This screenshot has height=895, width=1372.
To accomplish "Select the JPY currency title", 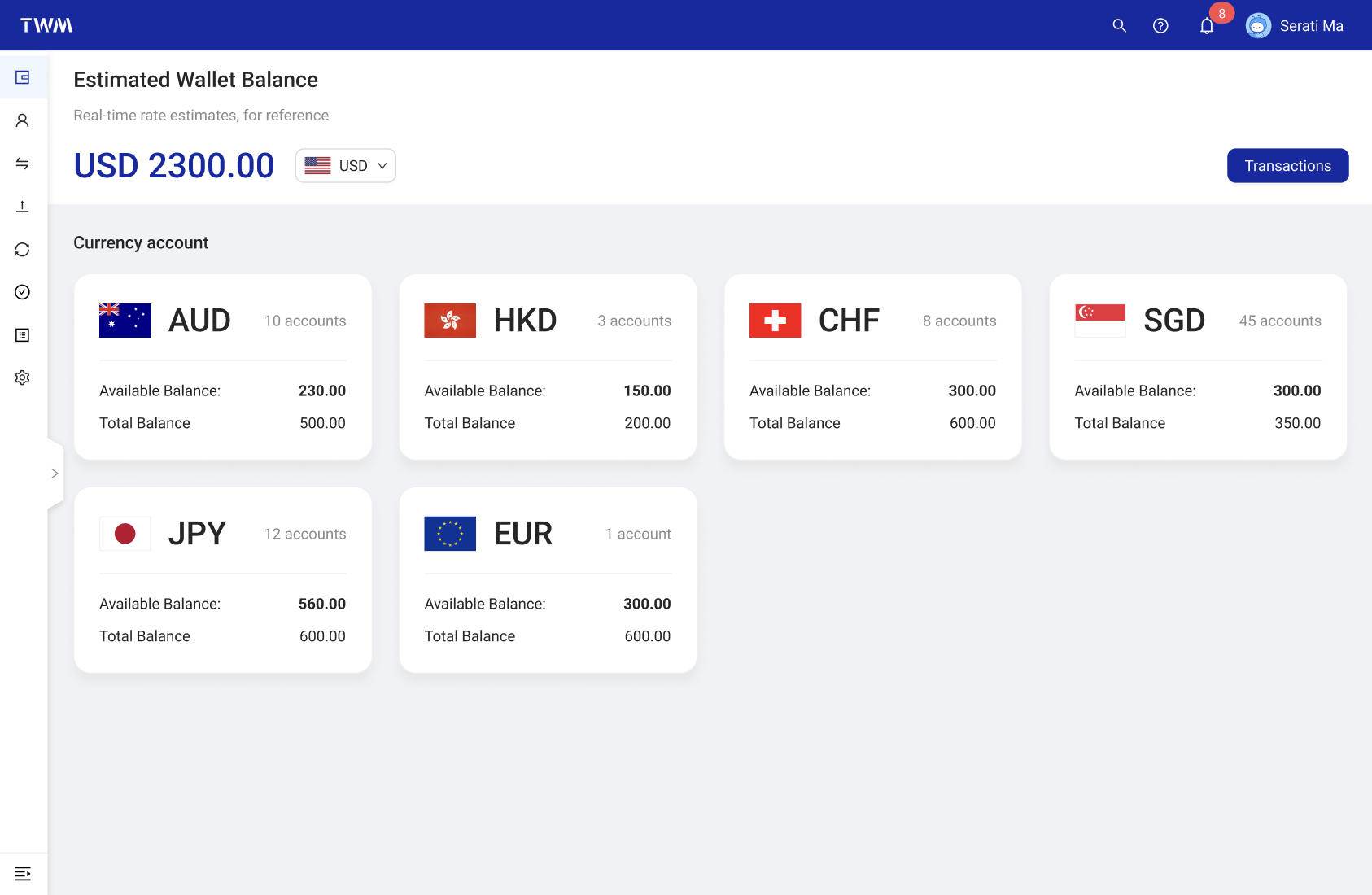I will click(198, 534).
